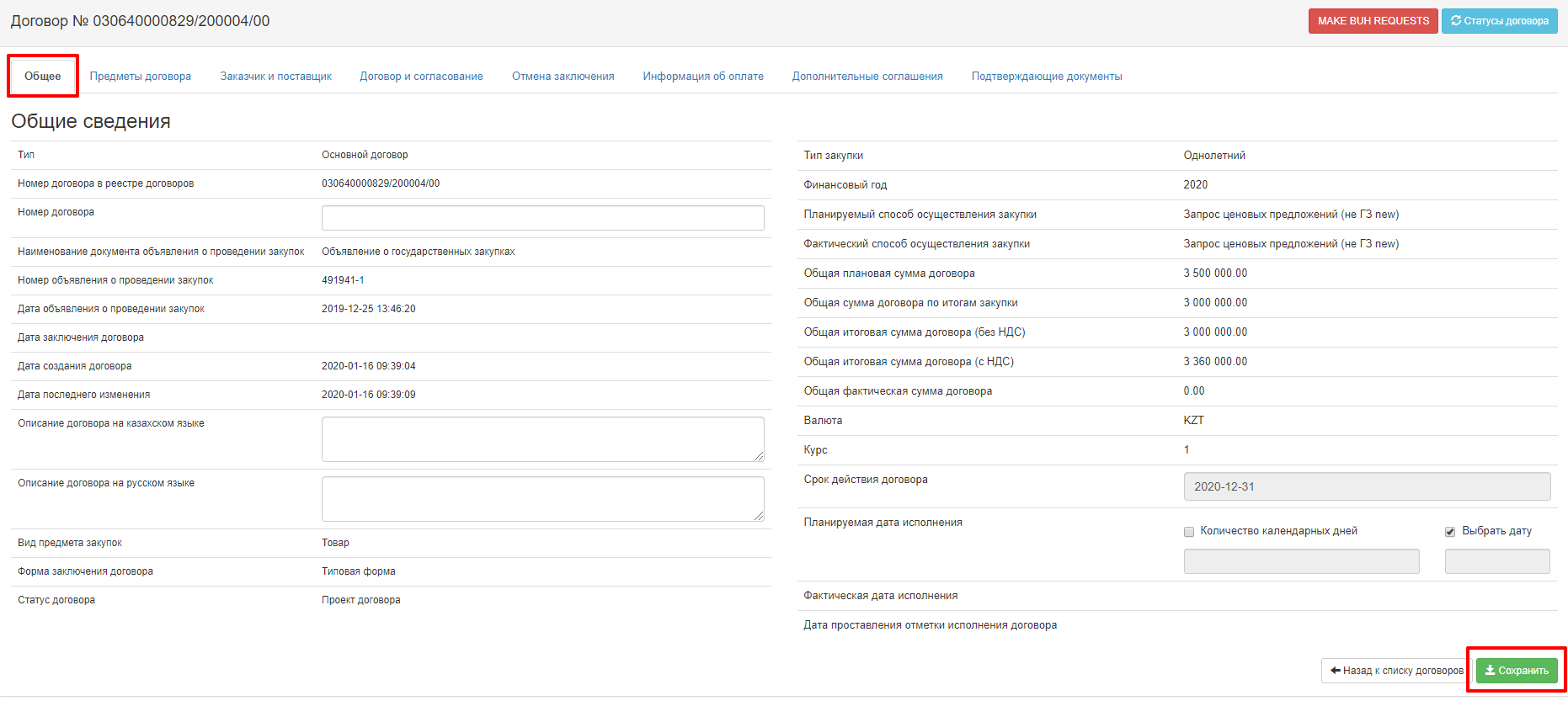Open Заказчик и поставщик tab
The height and width of the screenshot is (701, 1568).
click(275, 77)
